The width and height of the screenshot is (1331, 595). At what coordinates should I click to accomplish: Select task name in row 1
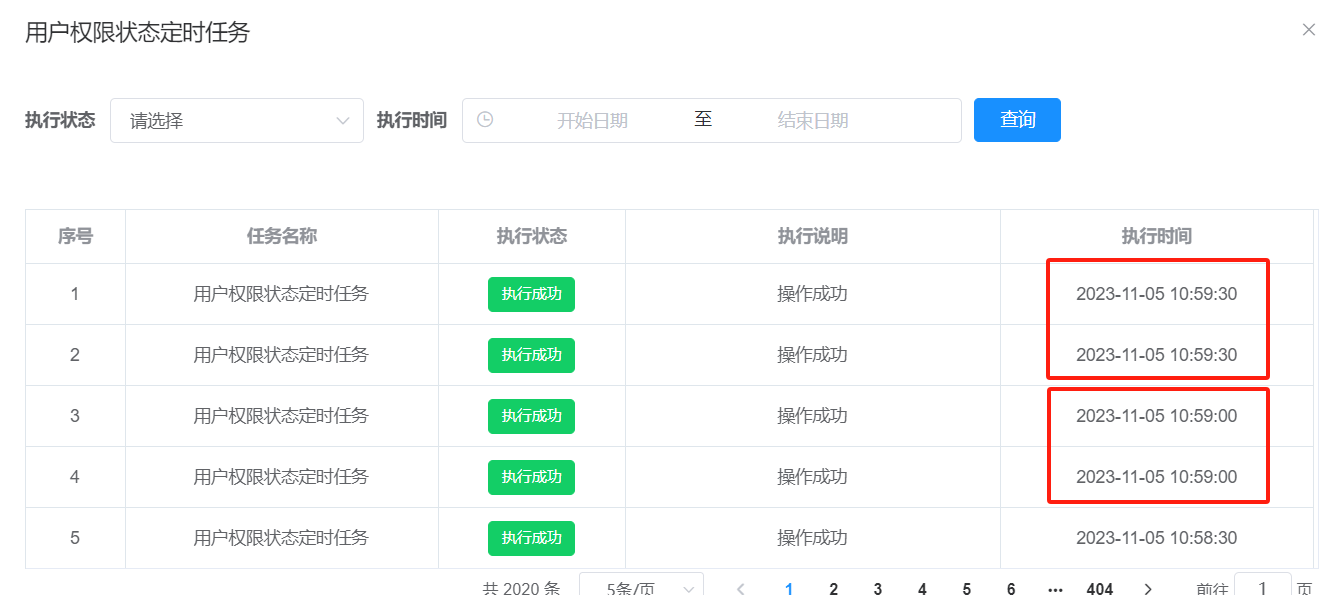coord(281,294)
